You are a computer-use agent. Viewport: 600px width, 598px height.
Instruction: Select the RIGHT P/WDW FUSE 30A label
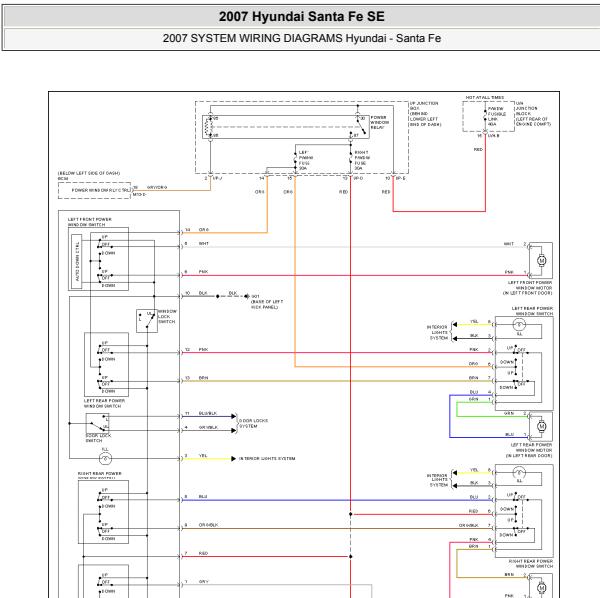(361, 160)
